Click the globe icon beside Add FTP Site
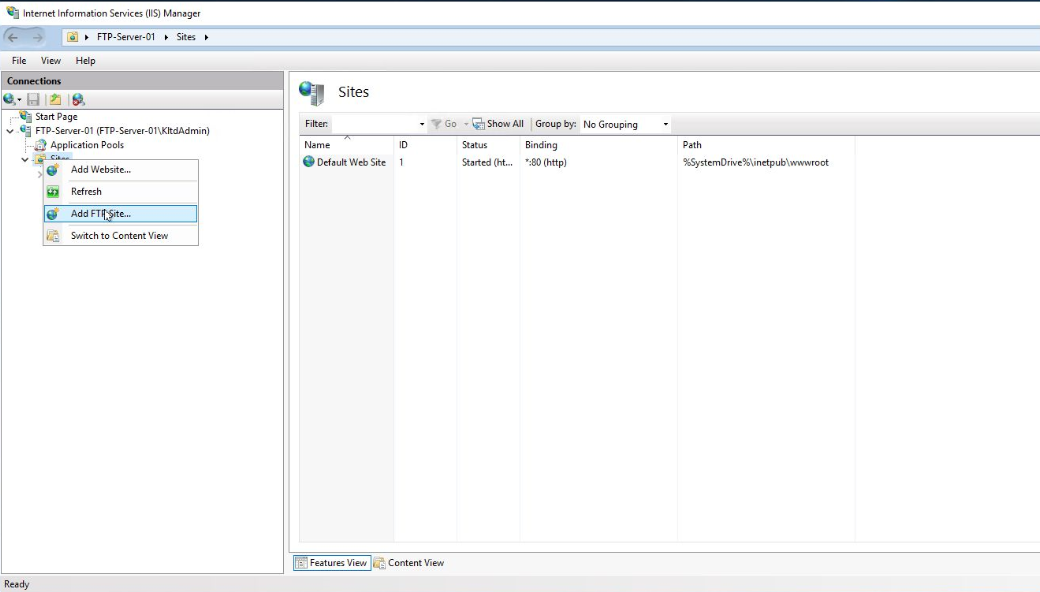The image size is (1040, 592). 52,213
